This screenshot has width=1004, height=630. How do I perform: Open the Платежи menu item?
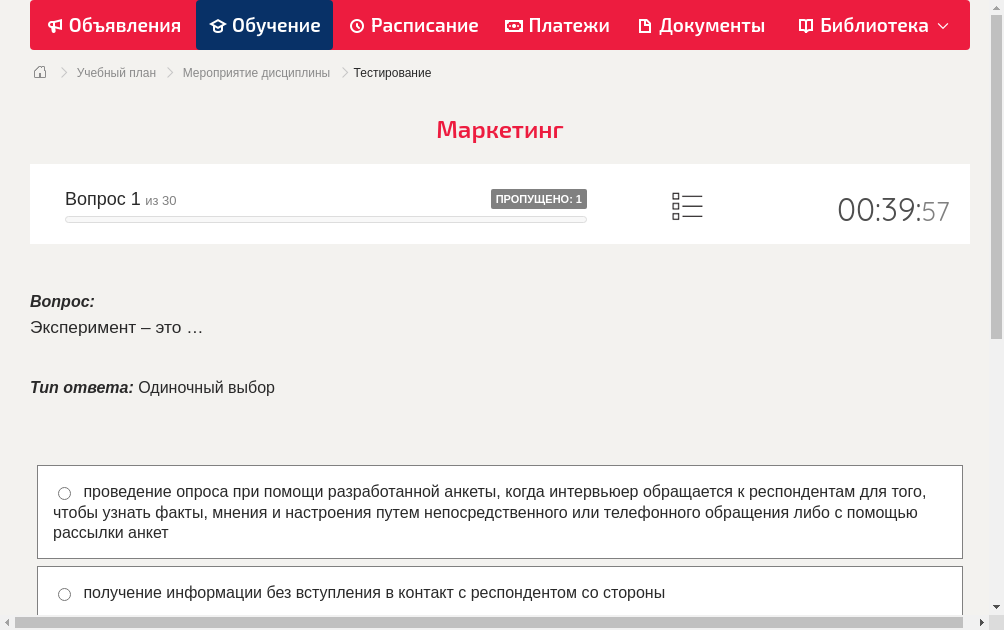557,25
